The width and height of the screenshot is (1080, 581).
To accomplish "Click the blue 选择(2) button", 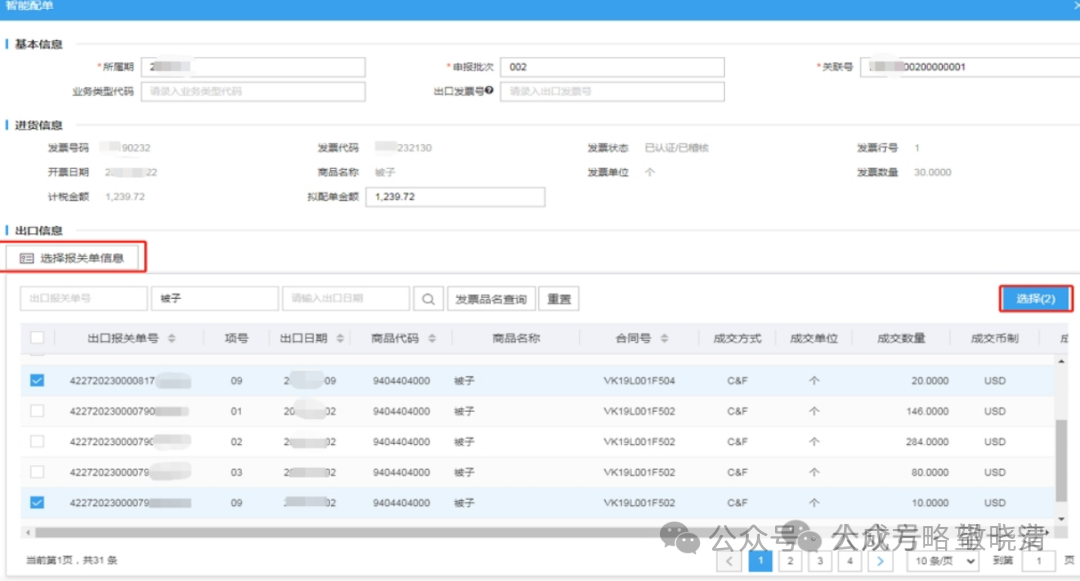I will click(x=1035, y=299).
